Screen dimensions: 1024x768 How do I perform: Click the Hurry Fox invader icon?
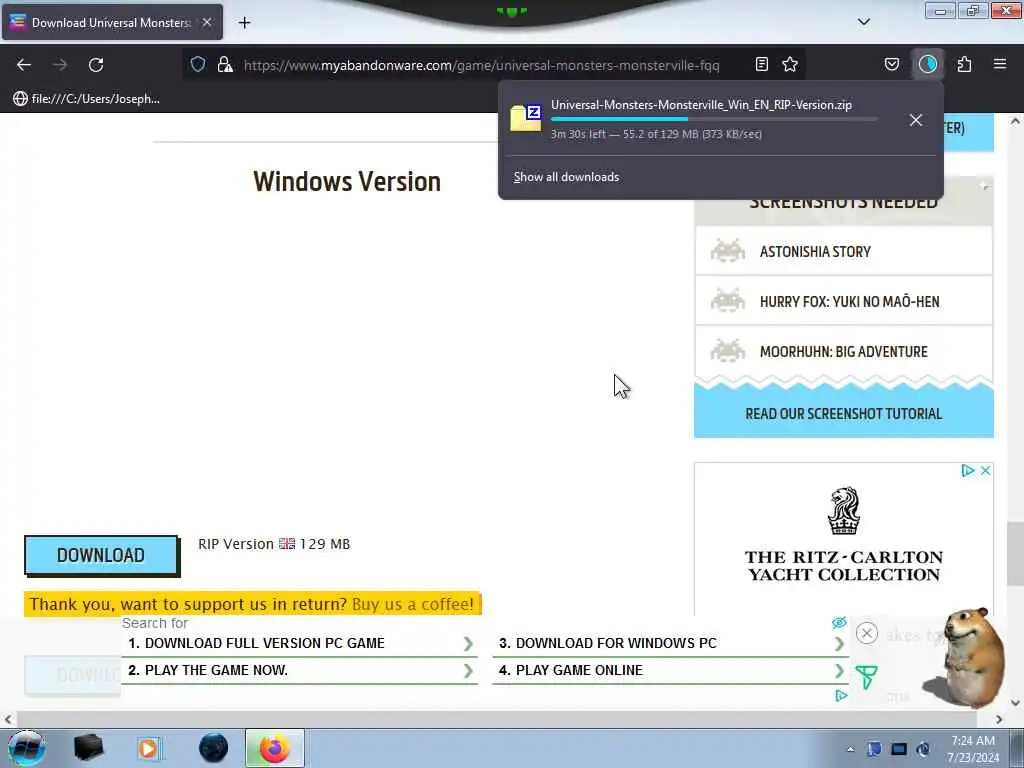tap(728, 301)
